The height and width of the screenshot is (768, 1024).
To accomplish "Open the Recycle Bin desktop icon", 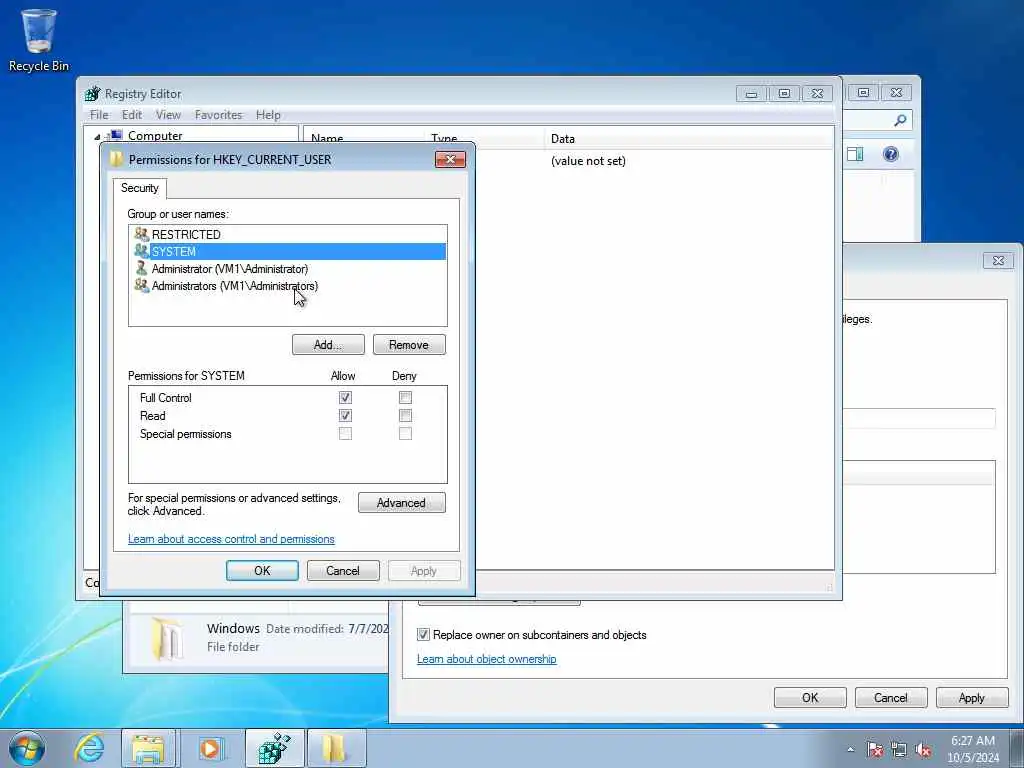I will pyautogui.click(x=39, y=39).
